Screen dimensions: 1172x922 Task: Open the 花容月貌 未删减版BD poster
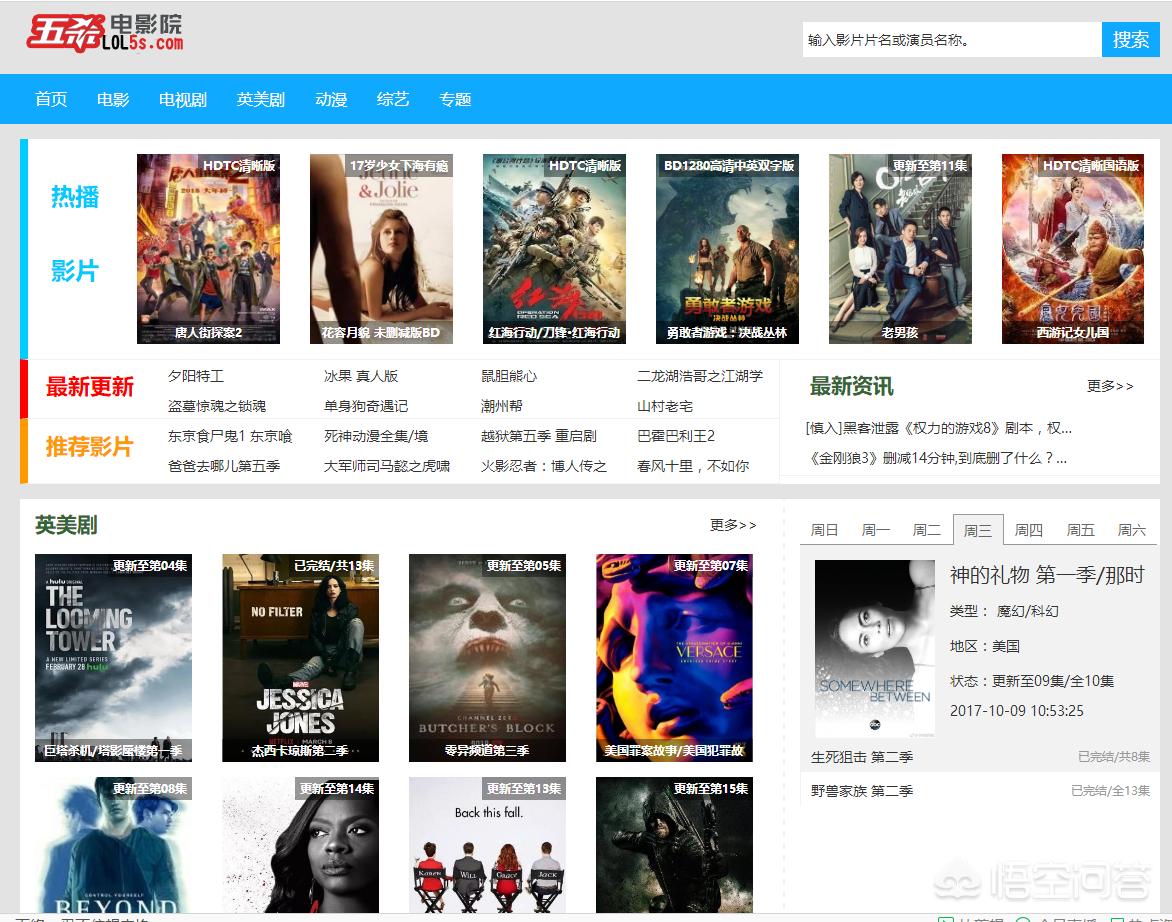[x=381, y=249]
